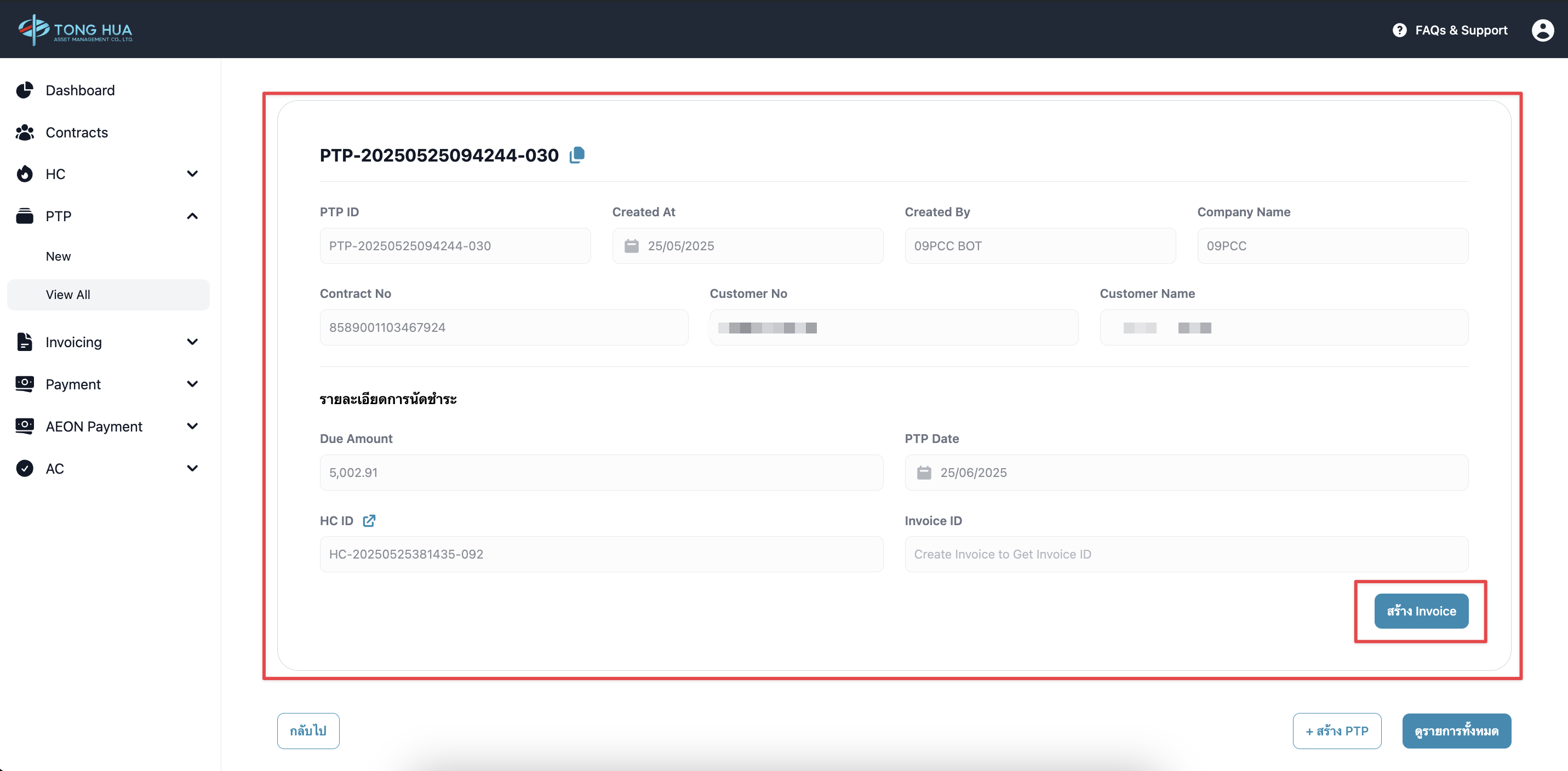This screenshot has width=1568, height=771.
Task: Click the user profile avatar icon
Action: [1542, 30]
